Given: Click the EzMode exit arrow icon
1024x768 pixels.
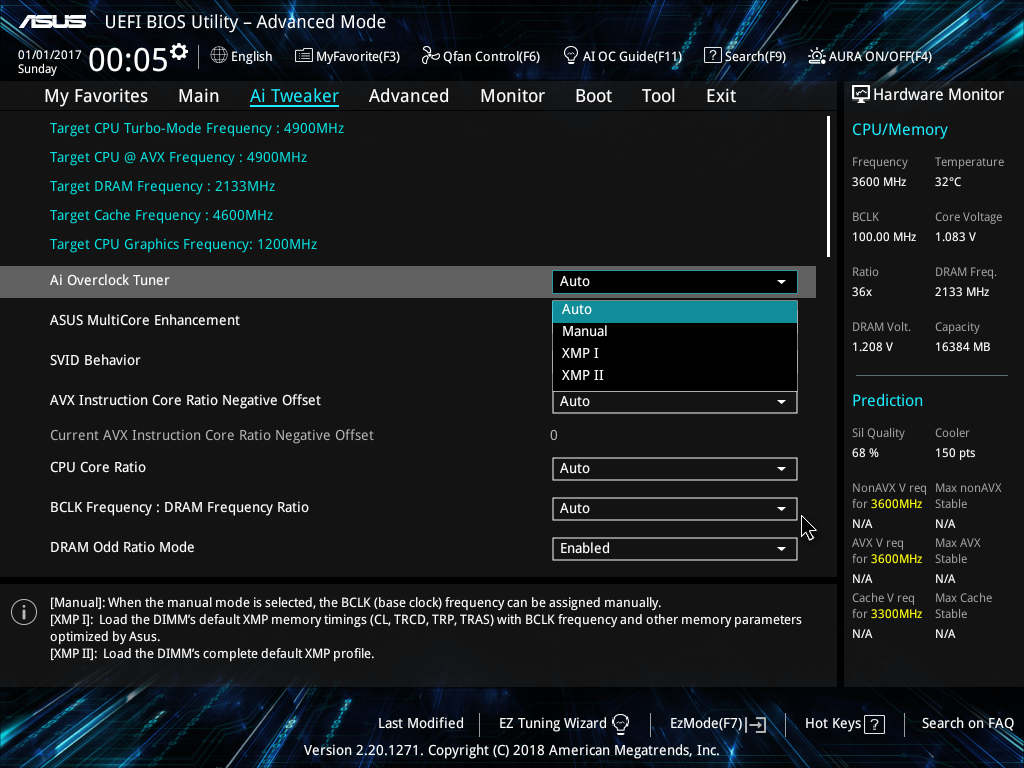Looking at the screenshot, I should point(756,724).
